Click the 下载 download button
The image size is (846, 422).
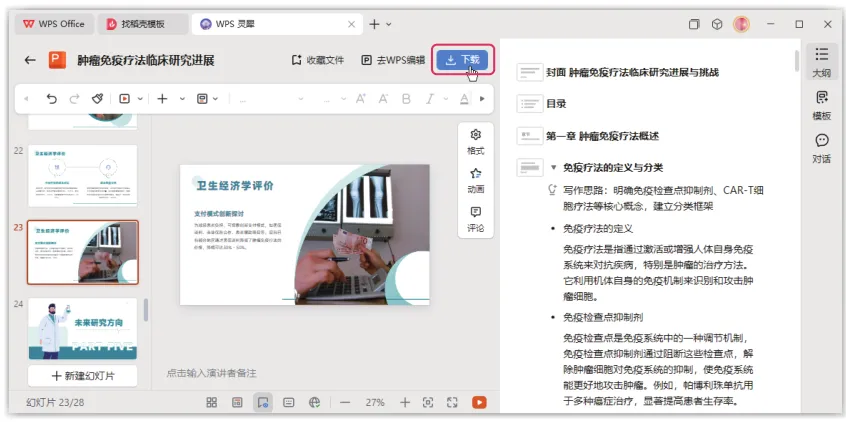[x=462, y=60]
